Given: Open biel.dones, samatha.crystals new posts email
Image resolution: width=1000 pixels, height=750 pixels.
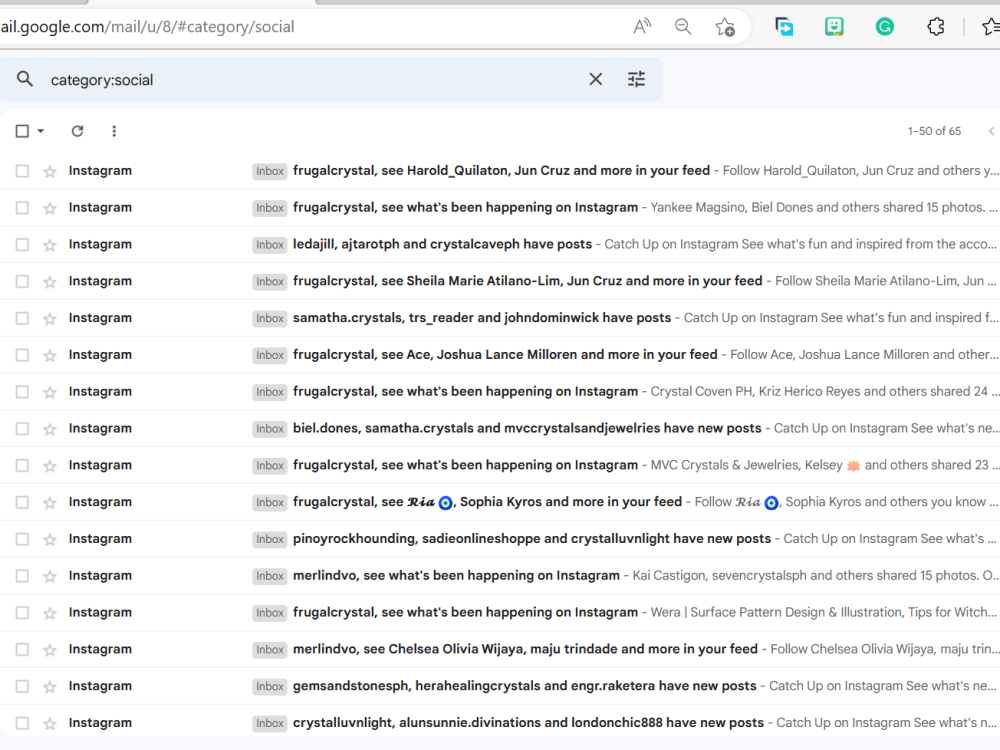Looking at the screenshot, I should click(x=500, y=429).
